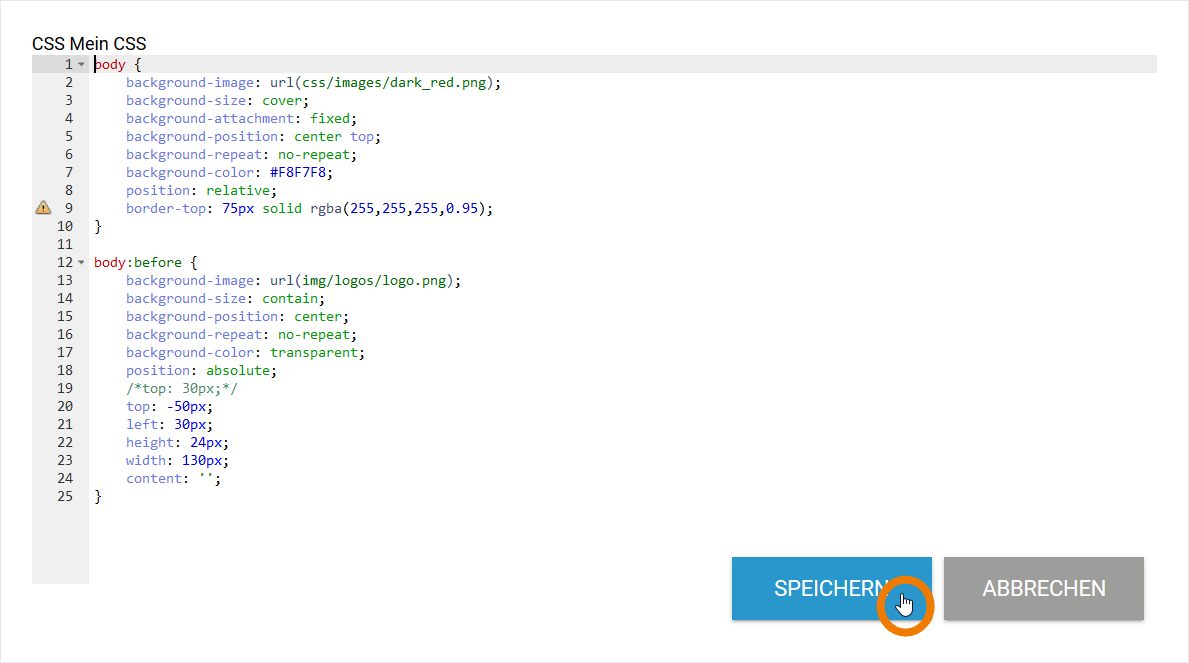Collapse the body rule using line 1 fold arrow
The height and width of the screenshot is (663, 1189).
80,63
